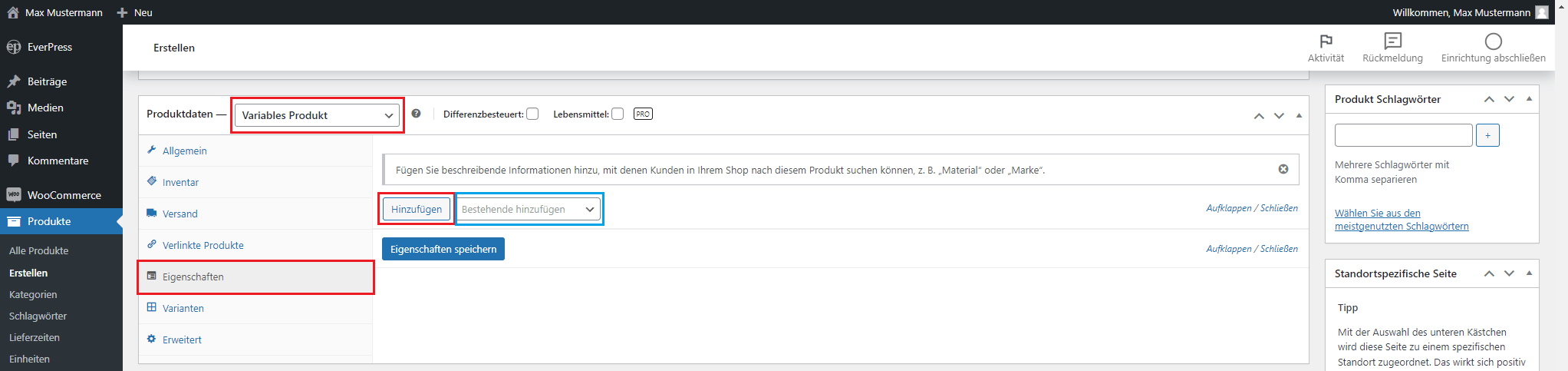This screenshot has height=371, width=1568.
Task: Collapse the Produkt Schlagwörter panel
Action: [1529, 99]
